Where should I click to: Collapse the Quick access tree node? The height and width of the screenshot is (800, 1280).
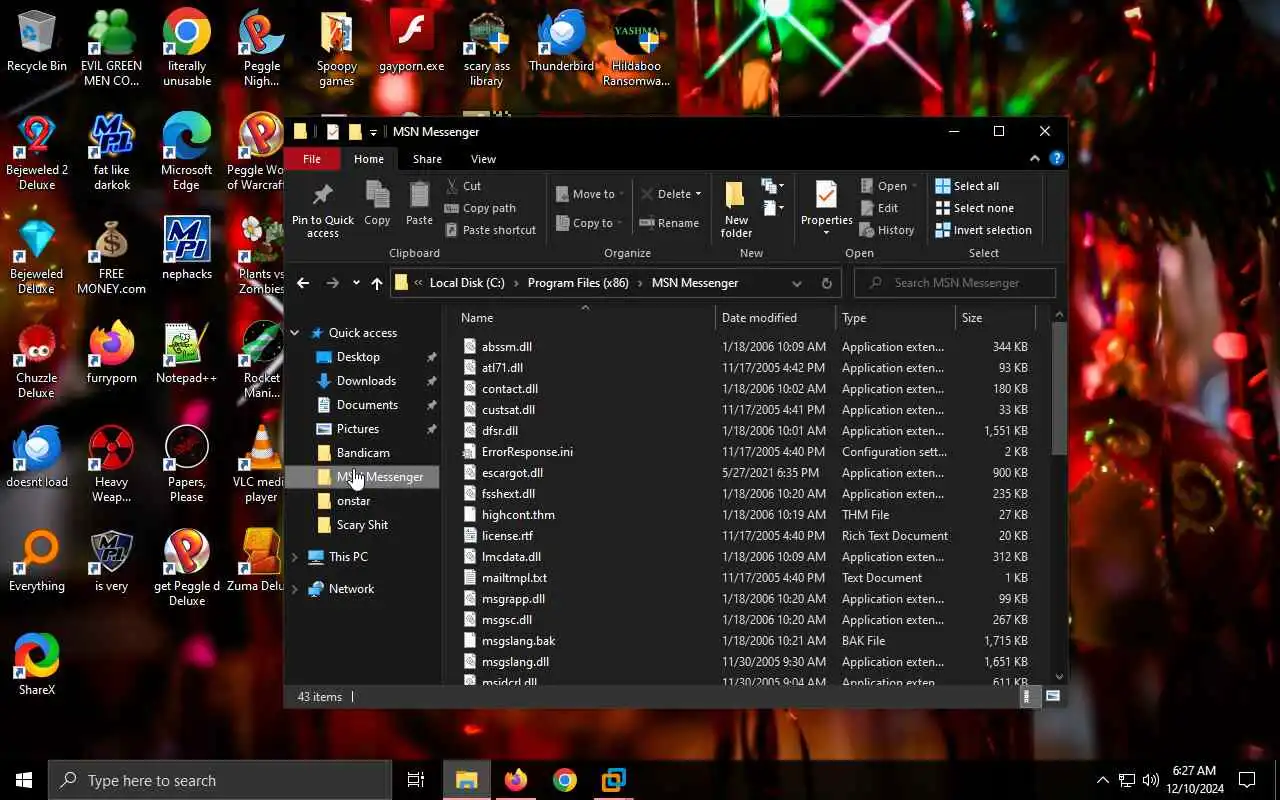point(295,333)
